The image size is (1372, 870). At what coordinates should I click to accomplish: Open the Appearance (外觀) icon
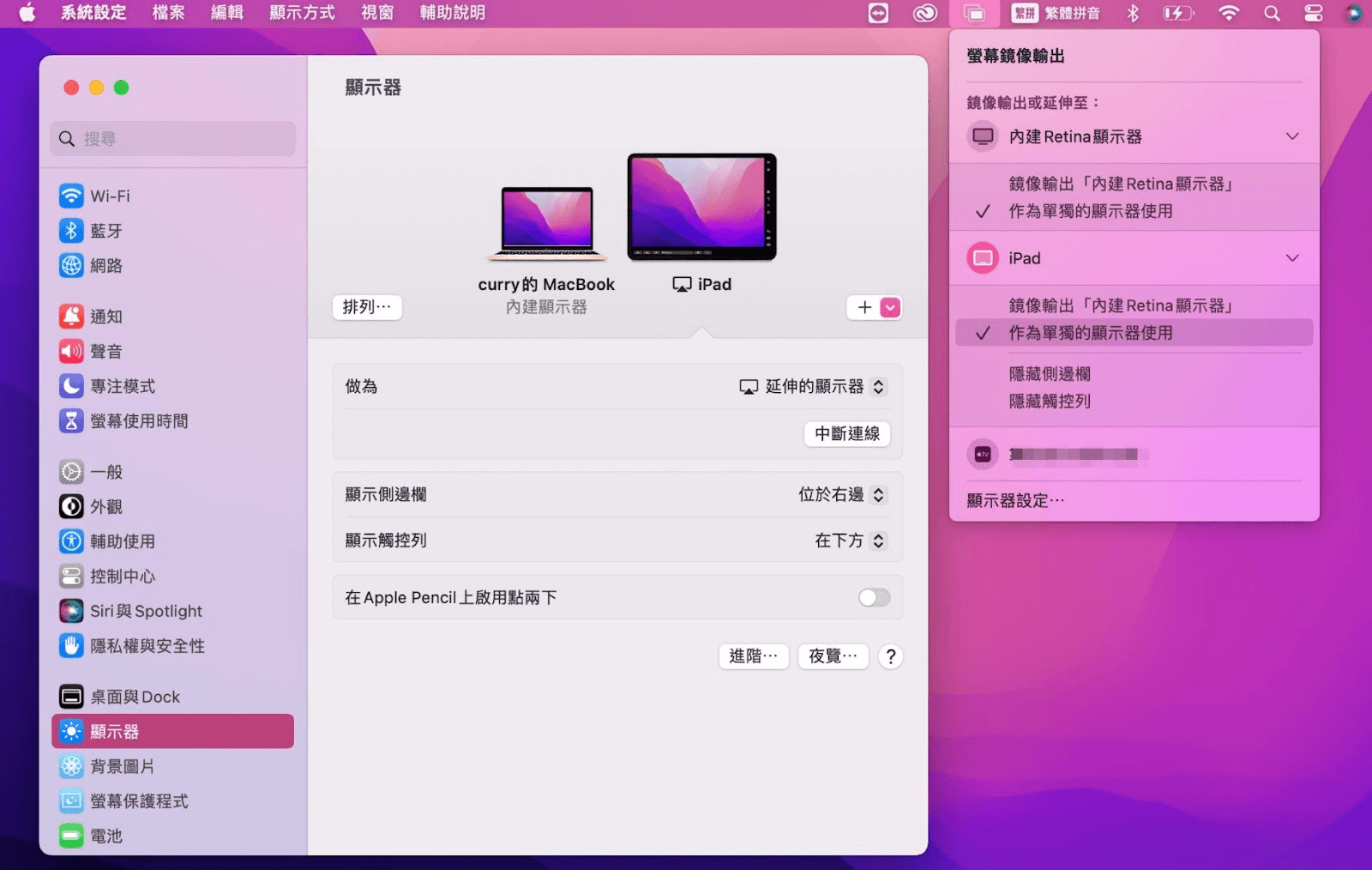(x=71, y=506)
